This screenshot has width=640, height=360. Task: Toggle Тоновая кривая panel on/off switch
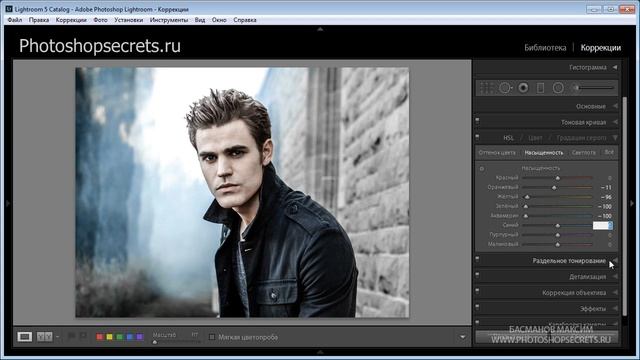477,120
